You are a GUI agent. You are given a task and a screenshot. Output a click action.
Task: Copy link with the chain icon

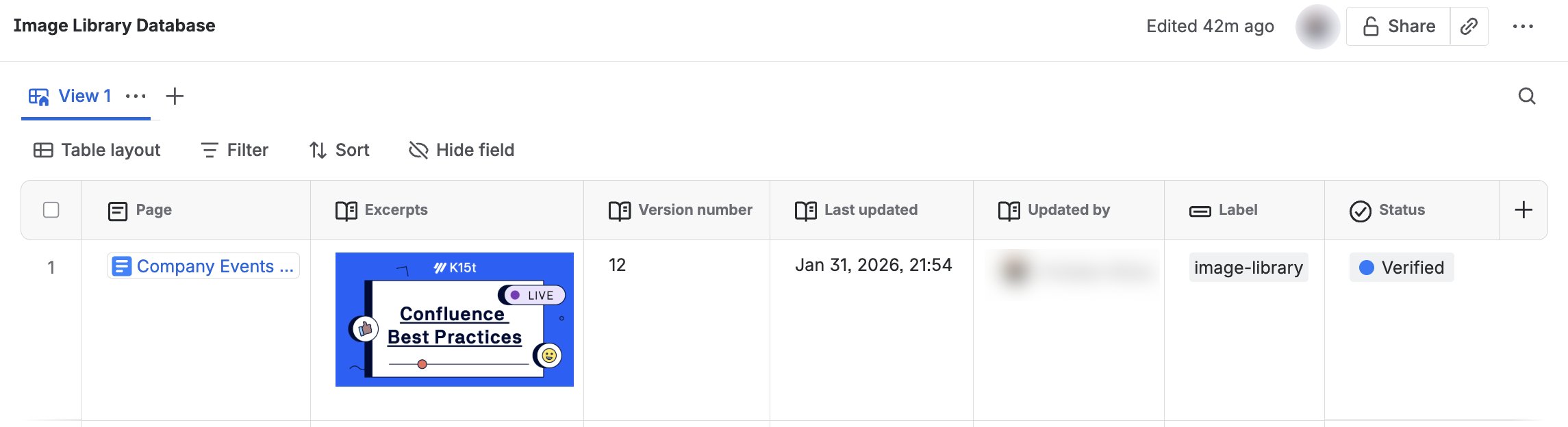[x=1469, y=27]
